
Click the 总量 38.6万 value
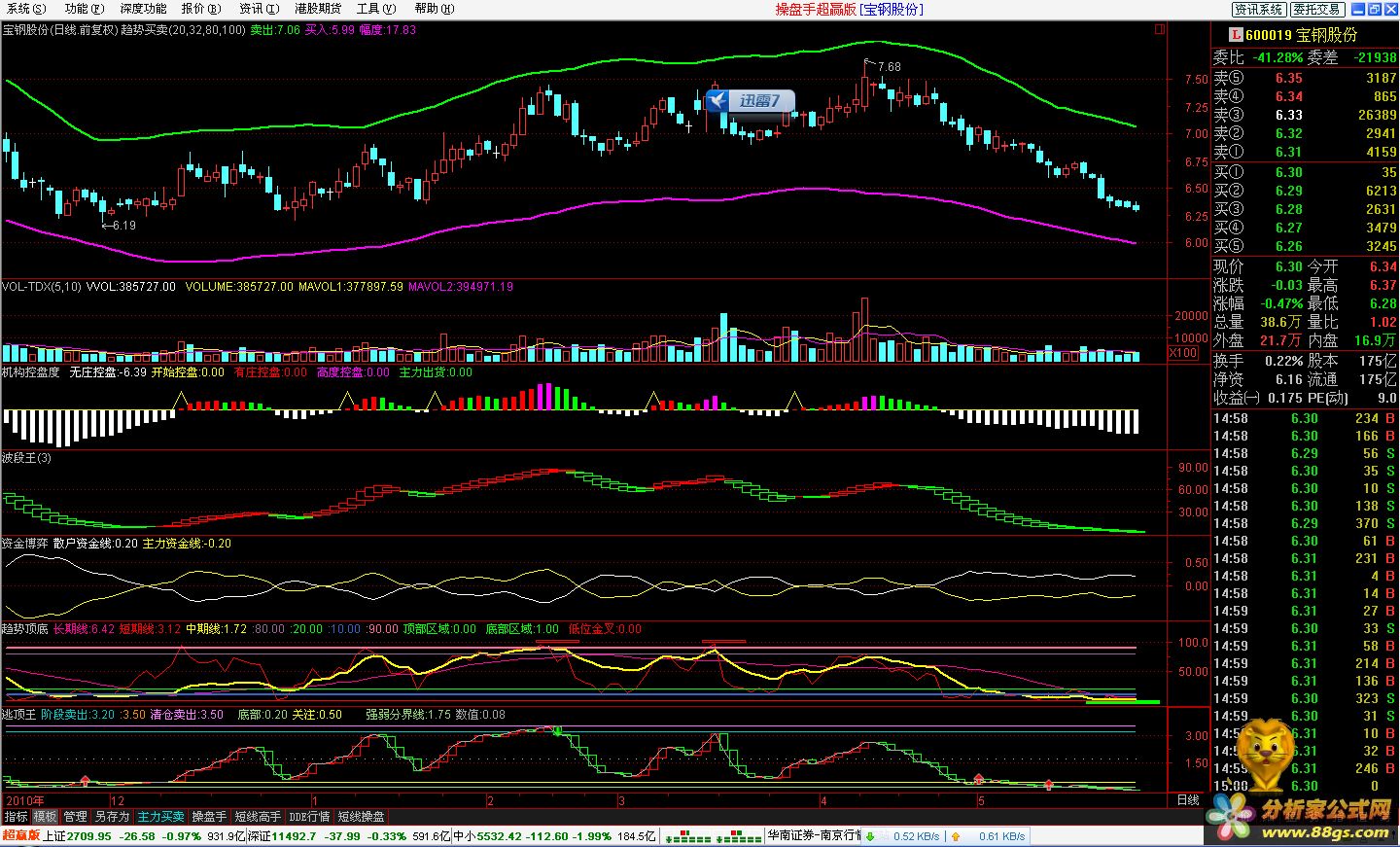(1281, 322)
